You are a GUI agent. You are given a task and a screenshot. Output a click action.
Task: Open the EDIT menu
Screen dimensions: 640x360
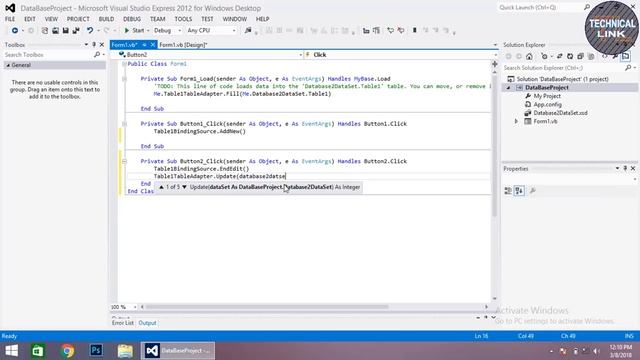click(30, 19)
